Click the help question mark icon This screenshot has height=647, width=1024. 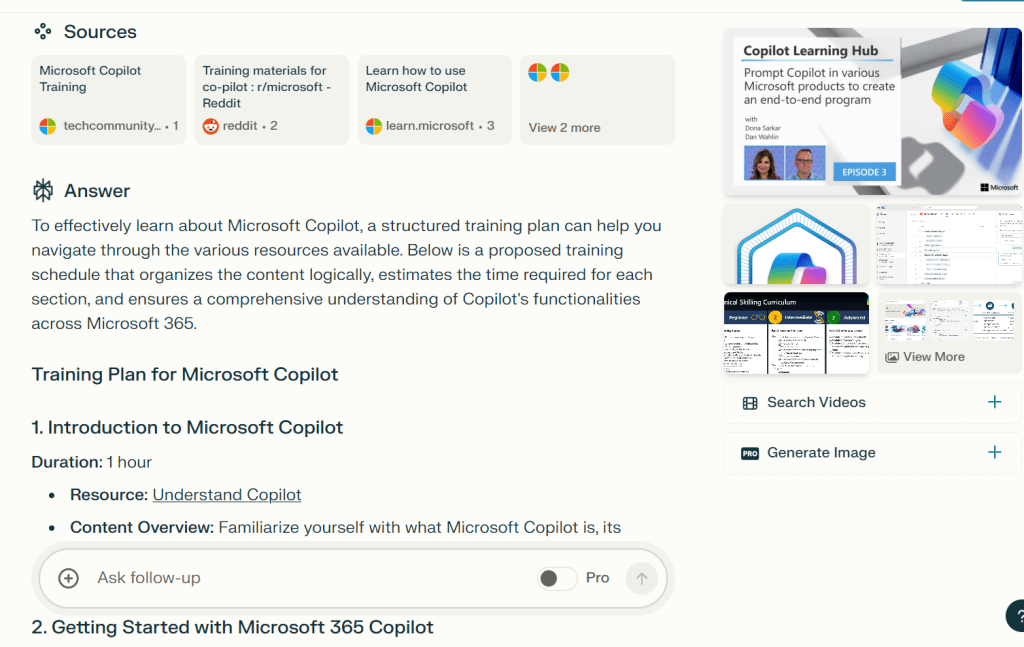pyautogui.click(x=1016, y=613)
